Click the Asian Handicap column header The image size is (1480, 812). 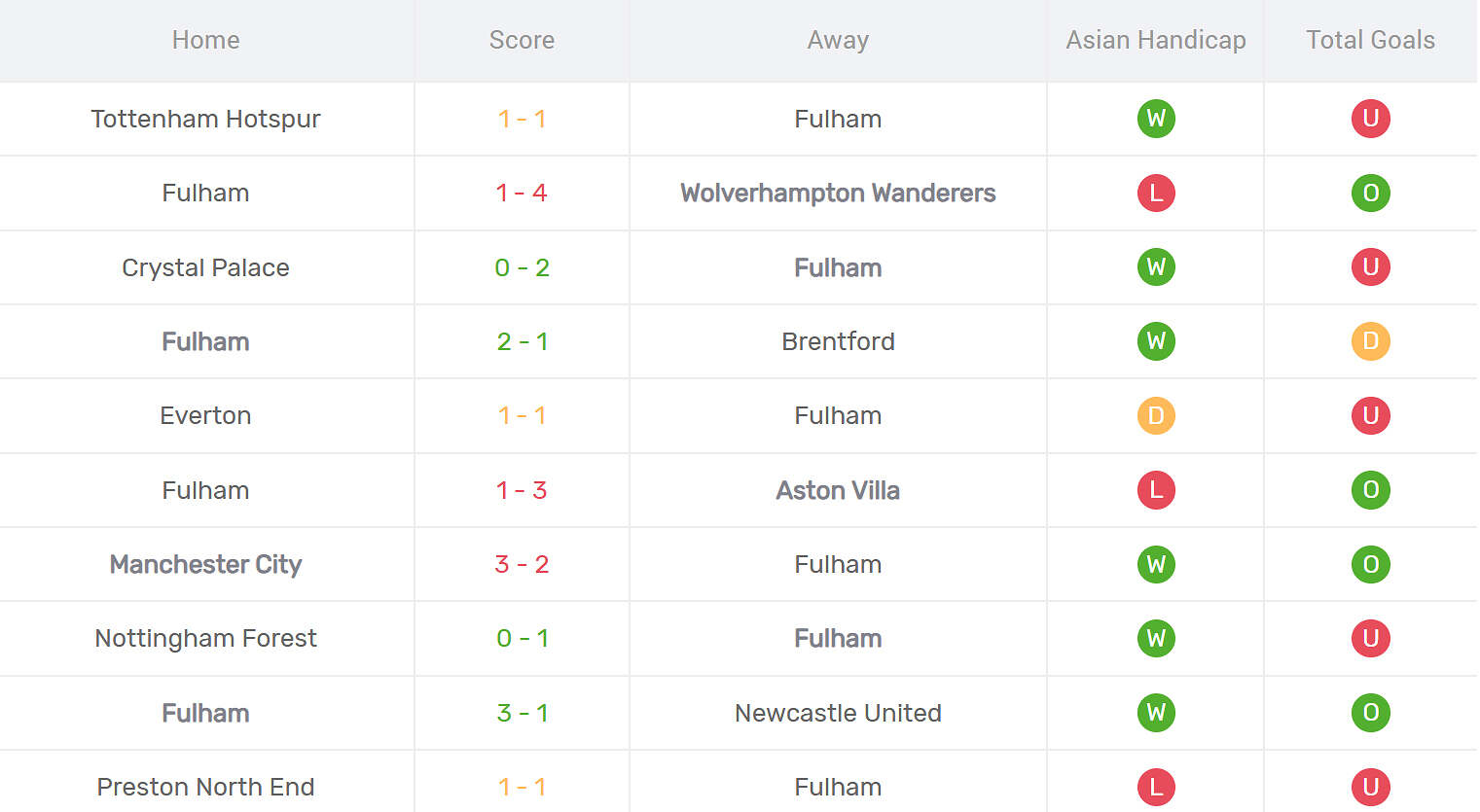(1156, 40)
